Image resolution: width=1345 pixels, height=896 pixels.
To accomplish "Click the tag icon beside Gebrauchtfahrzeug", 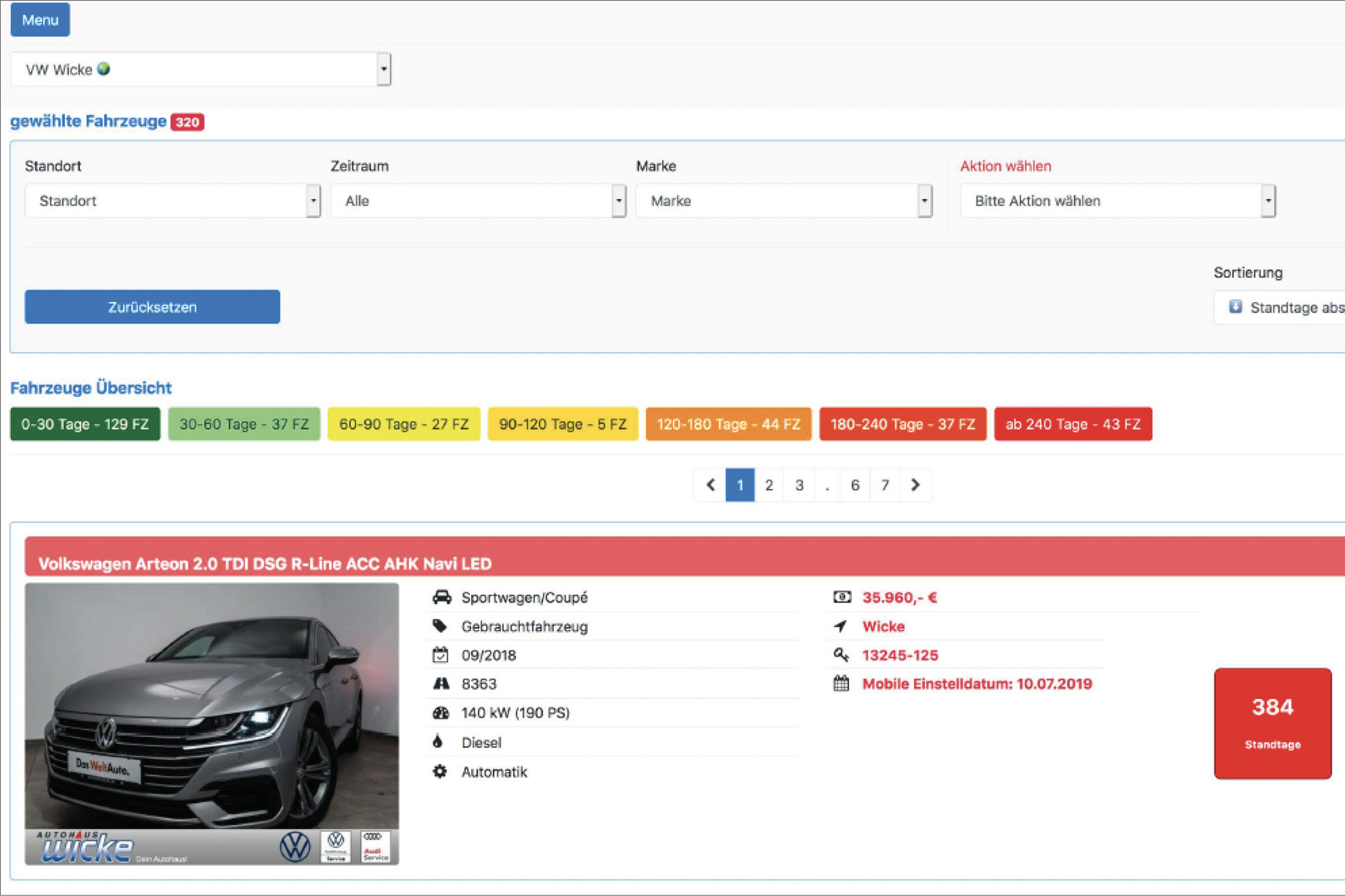I will [x=440, y=626].
